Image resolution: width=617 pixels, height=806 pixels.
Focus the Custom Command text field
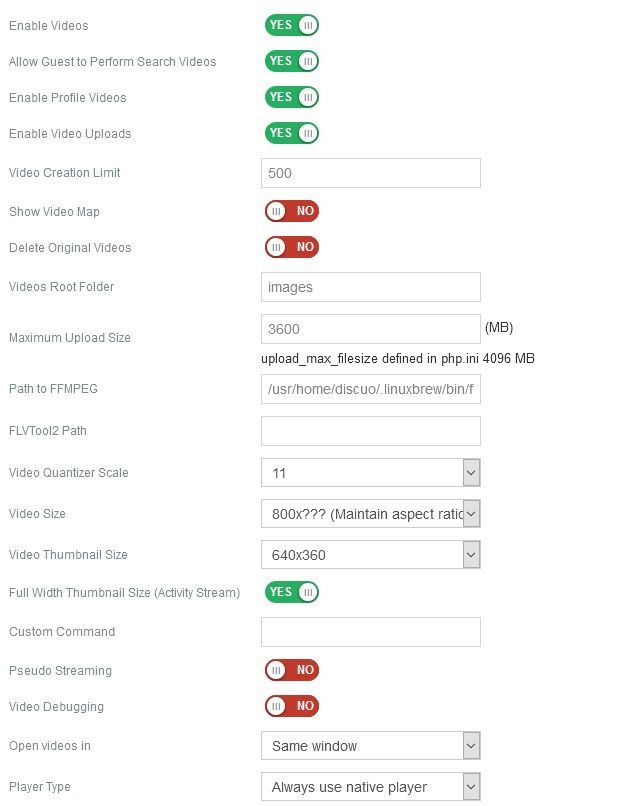click(370, 632)
